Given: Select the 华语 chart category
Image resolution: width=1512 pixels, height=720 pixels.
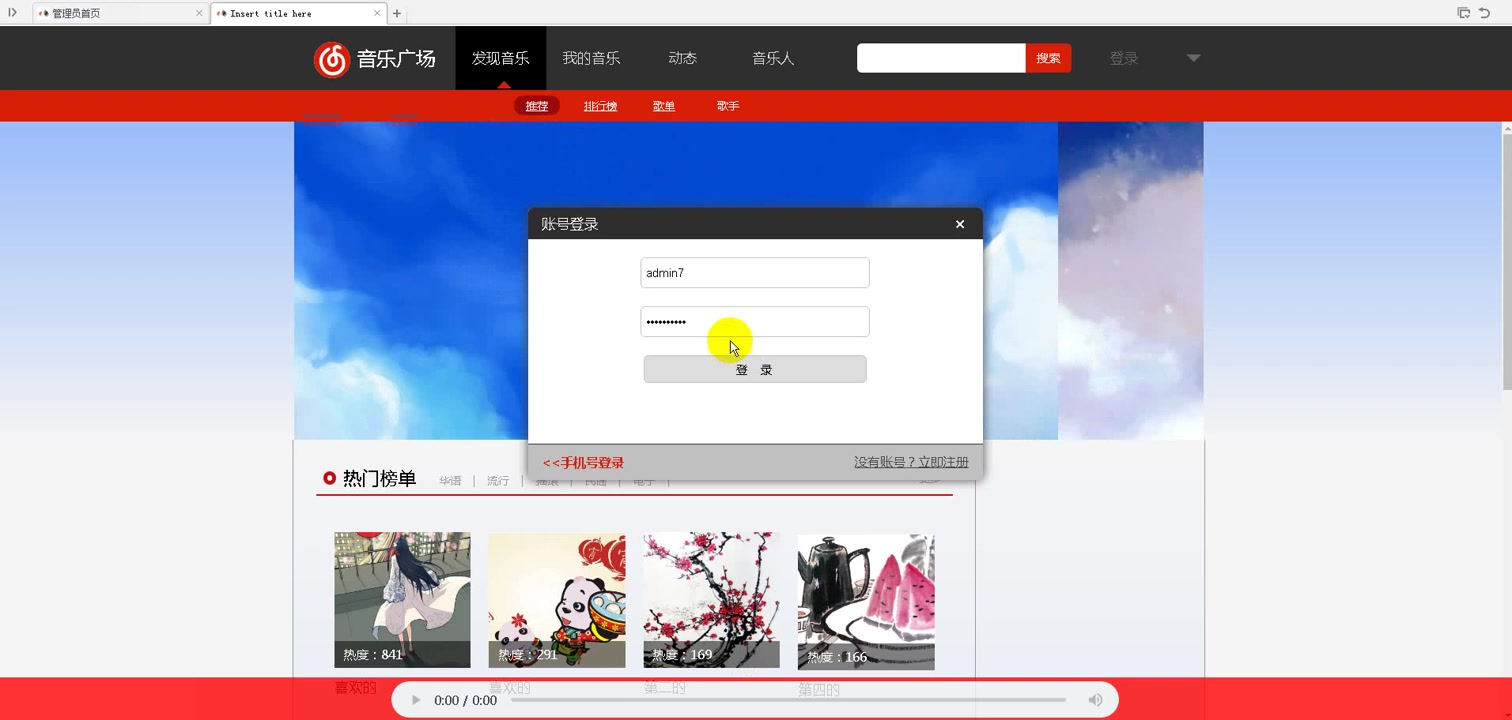Looking at the screenshot, I should pyautogui.click(x=450, y=481).
